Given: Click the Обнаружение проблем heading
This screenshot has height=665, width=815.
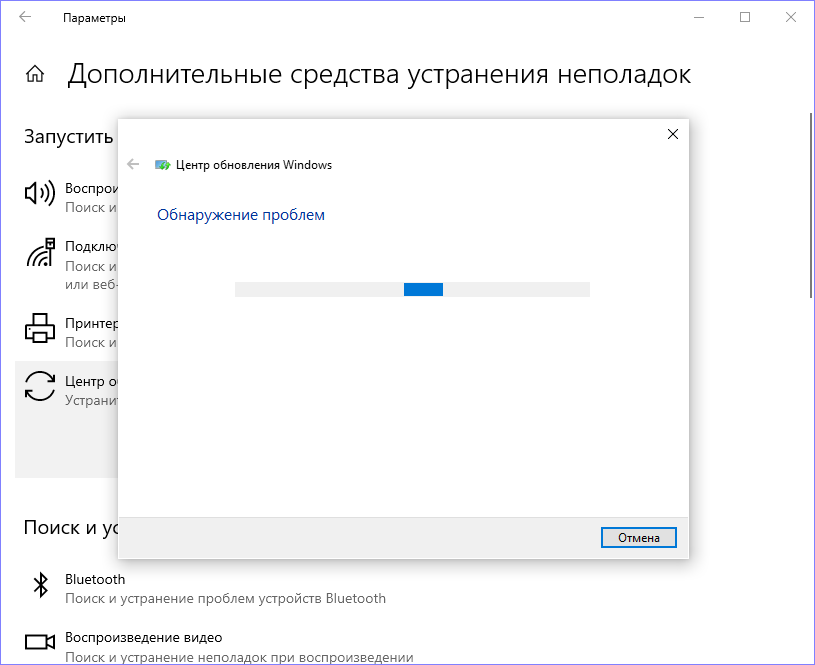Looking at the screenshot, I should click(241, 215).
